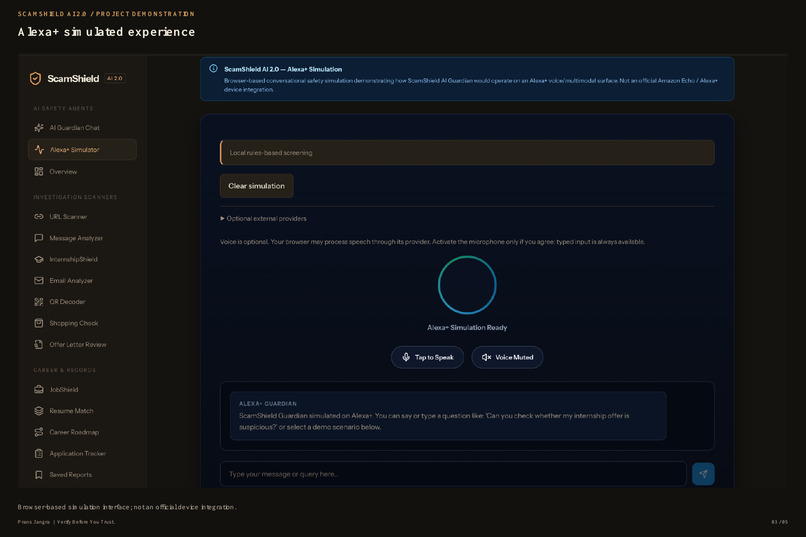806x537 pixels.
Task: Click the Message Analyzer chat bubble icon
Action: (x=39, y=238)
